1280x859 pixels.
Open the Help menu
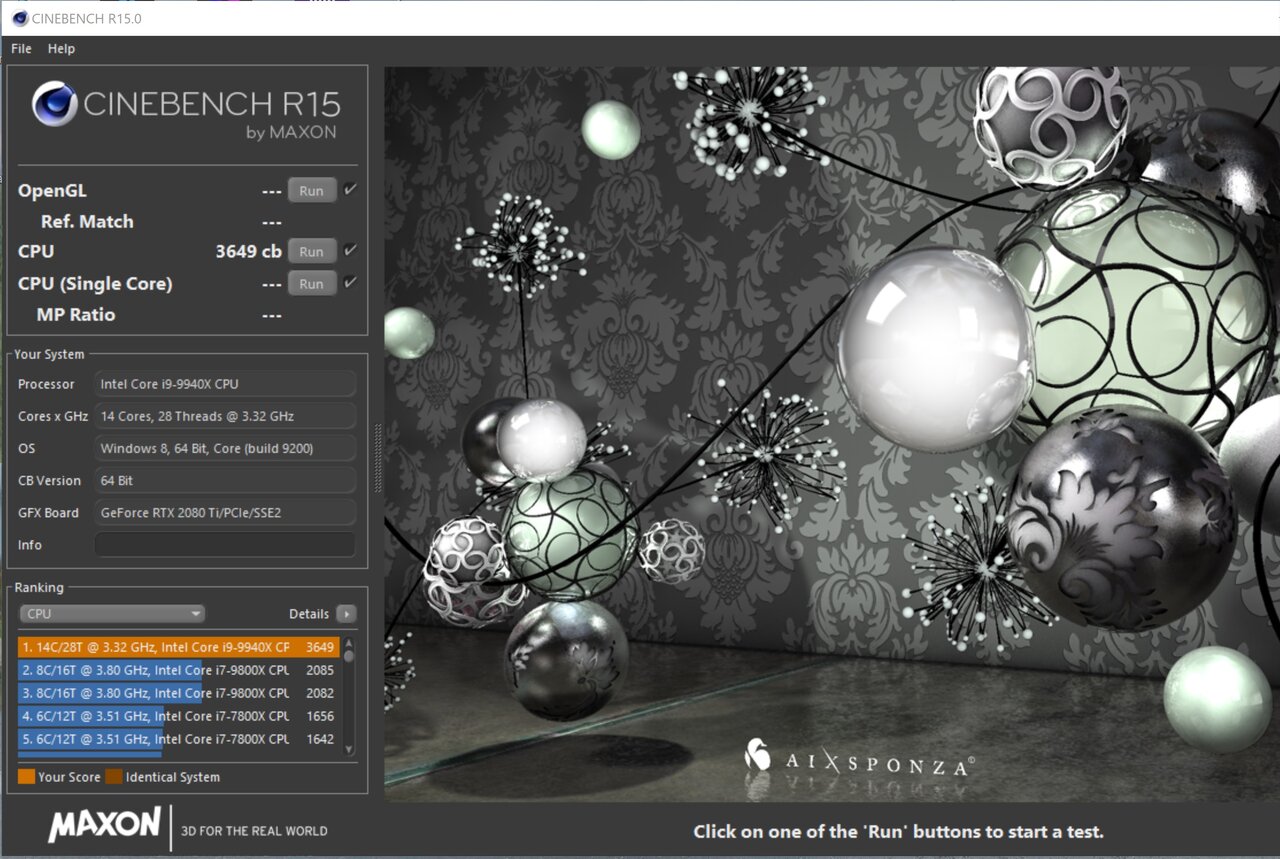click(x=61, y=48)
